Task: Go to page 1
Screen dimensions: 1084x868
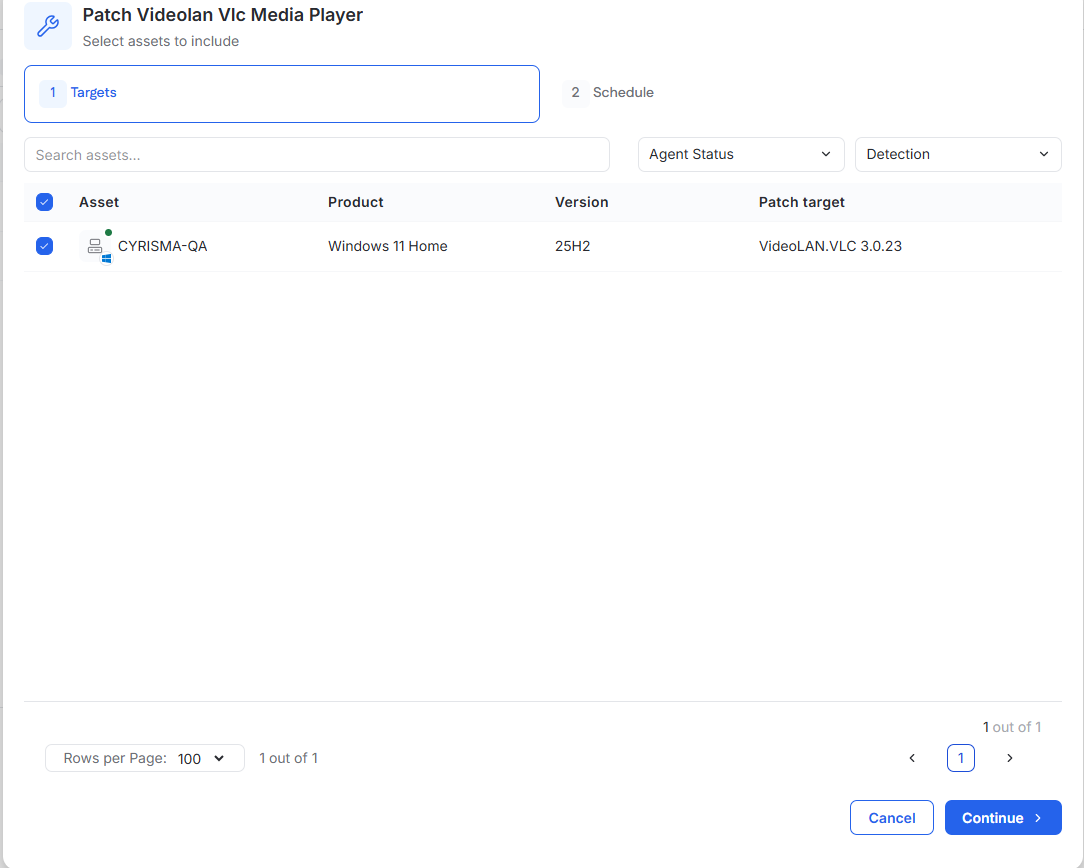Action: point(960,758)
